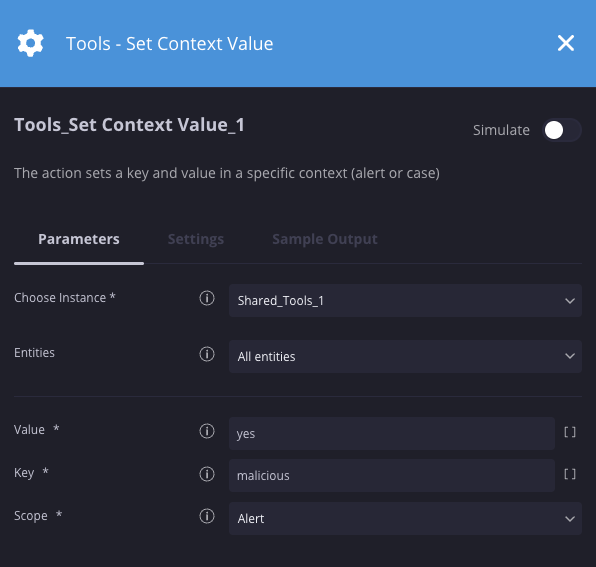The height and width of the screenshot is (567, 596).
Task: Focus the Key field containing malicious
Action: (x=392, y=475)
